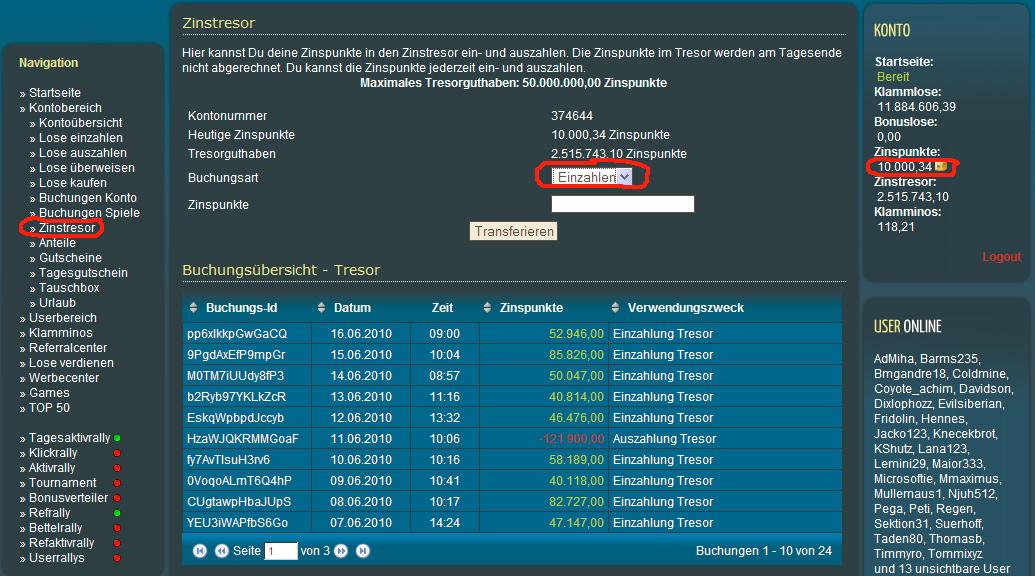Open Lose überweisen page
The width and height of the screenshot is (1035, 576).
[86, 168]
